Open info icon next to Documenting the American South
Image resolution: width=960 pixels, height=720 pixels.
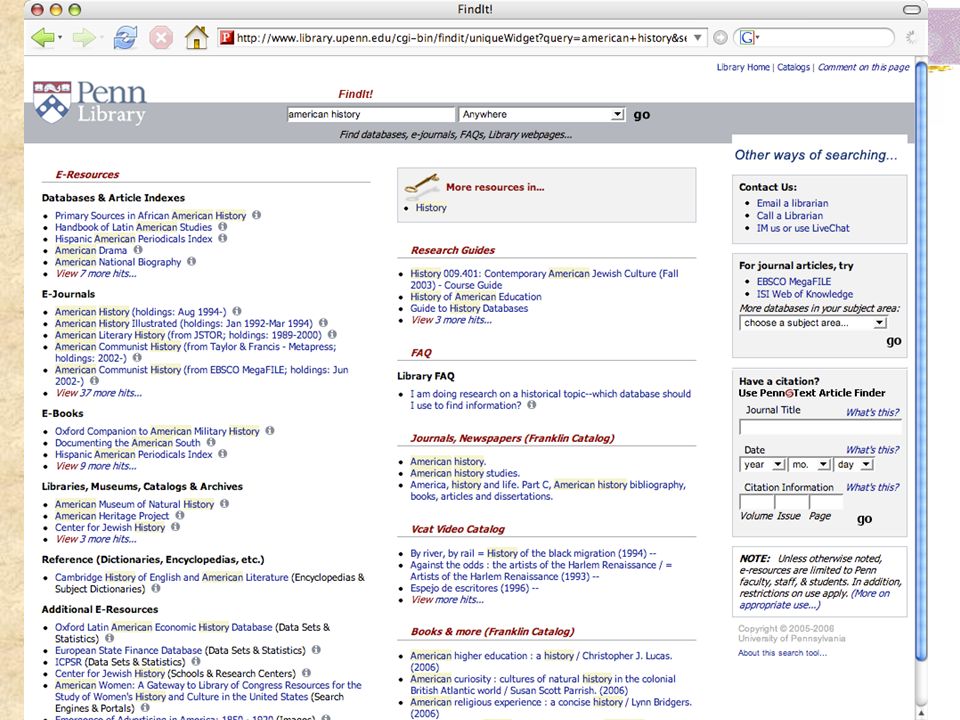pos(211,442)
